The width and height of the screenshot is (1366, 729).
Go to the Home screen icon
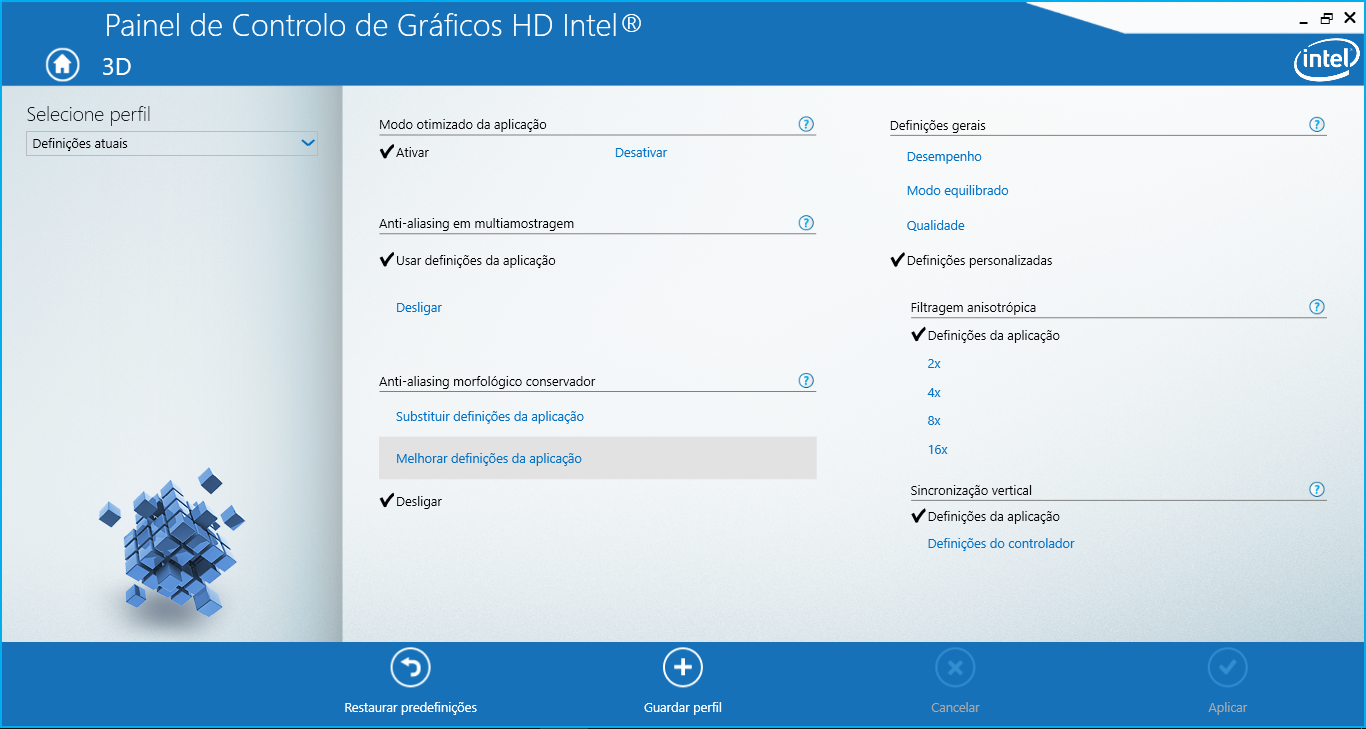coord(62,64)
